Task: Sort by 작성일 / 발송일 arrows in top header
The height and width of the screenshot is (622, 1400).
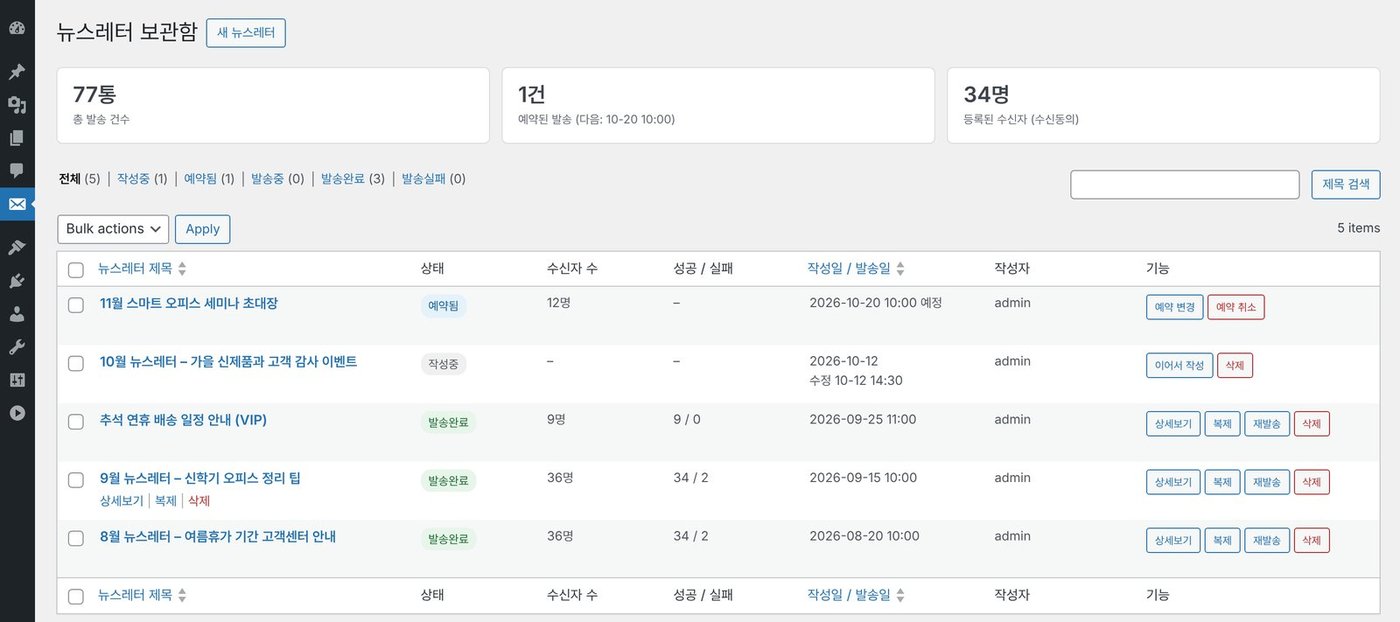Action: 900,269
